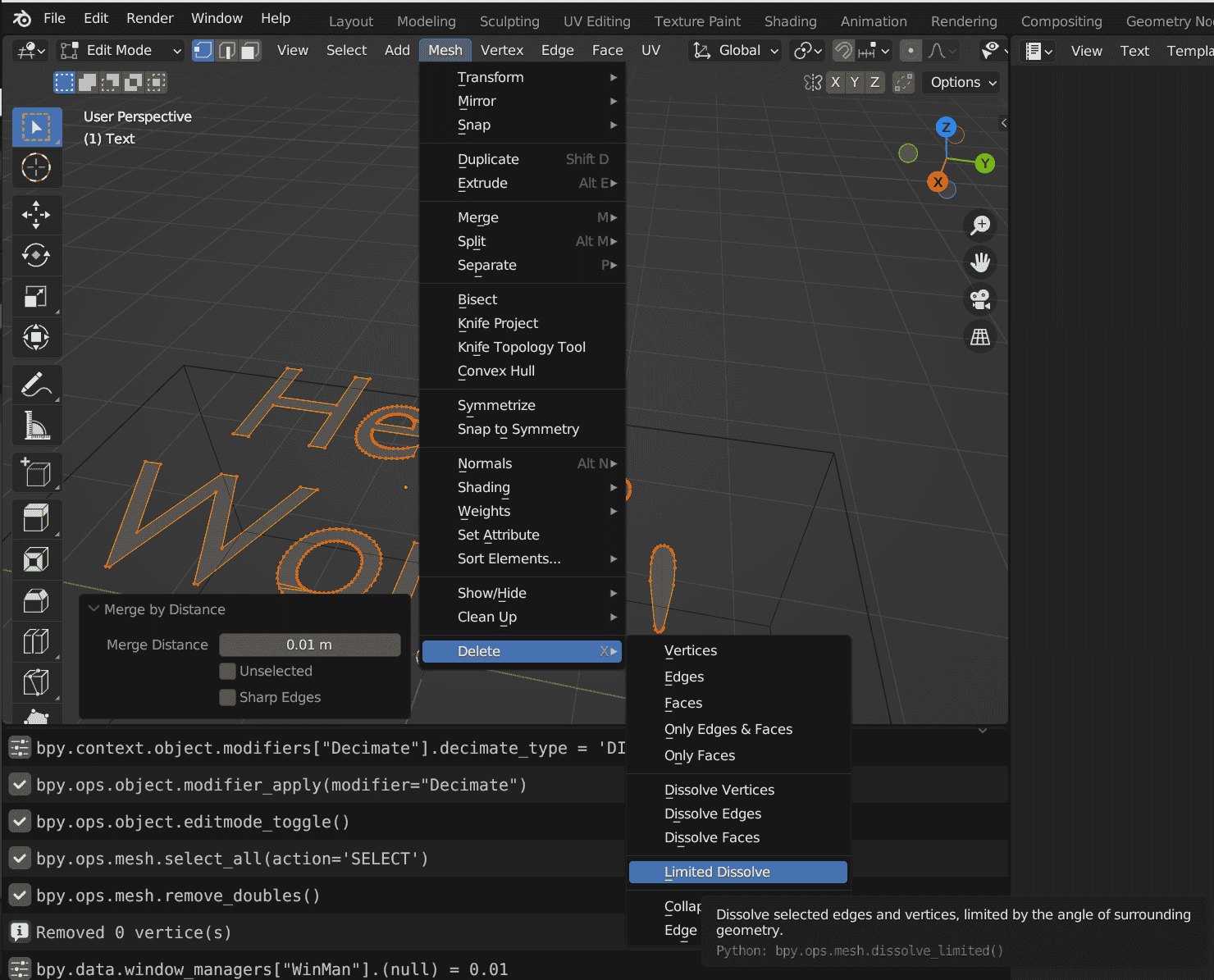This screenshot has width=1214, height=980.
Task: Enable vertex select mode
Action: click(x=203, y=51)
